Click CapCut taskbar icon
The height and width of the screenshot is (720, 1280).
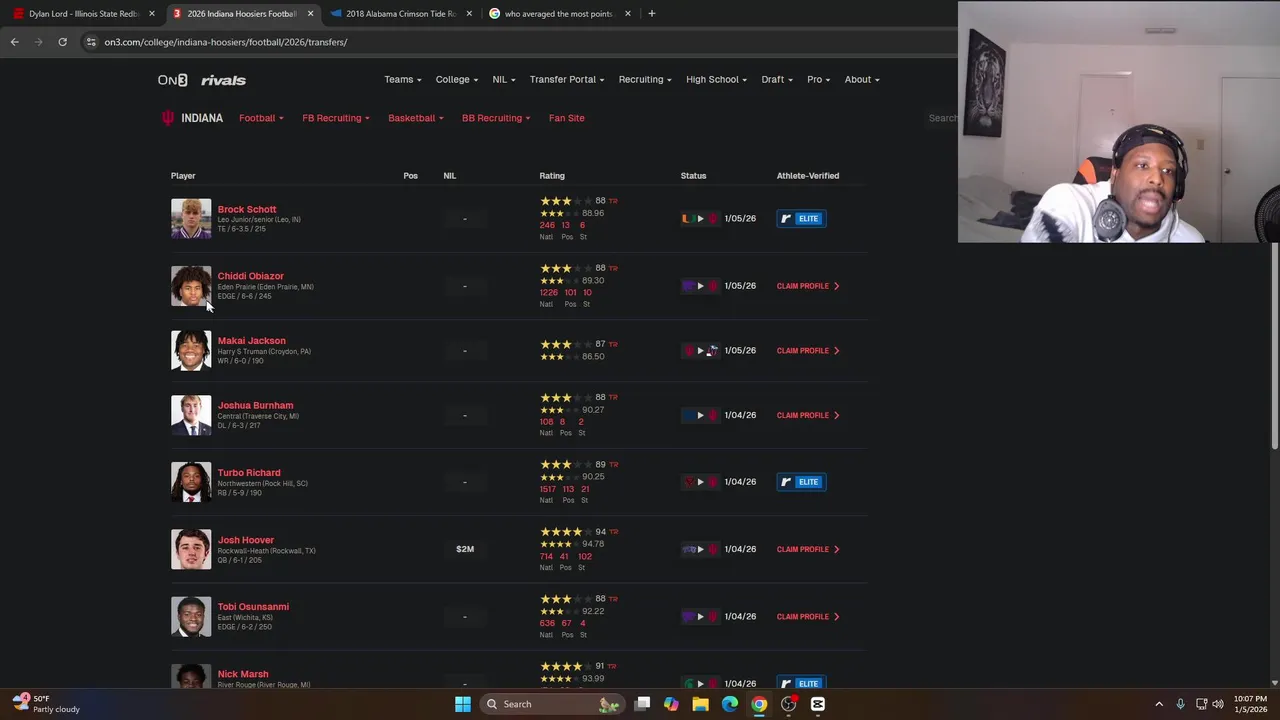[x=817, y=704]
